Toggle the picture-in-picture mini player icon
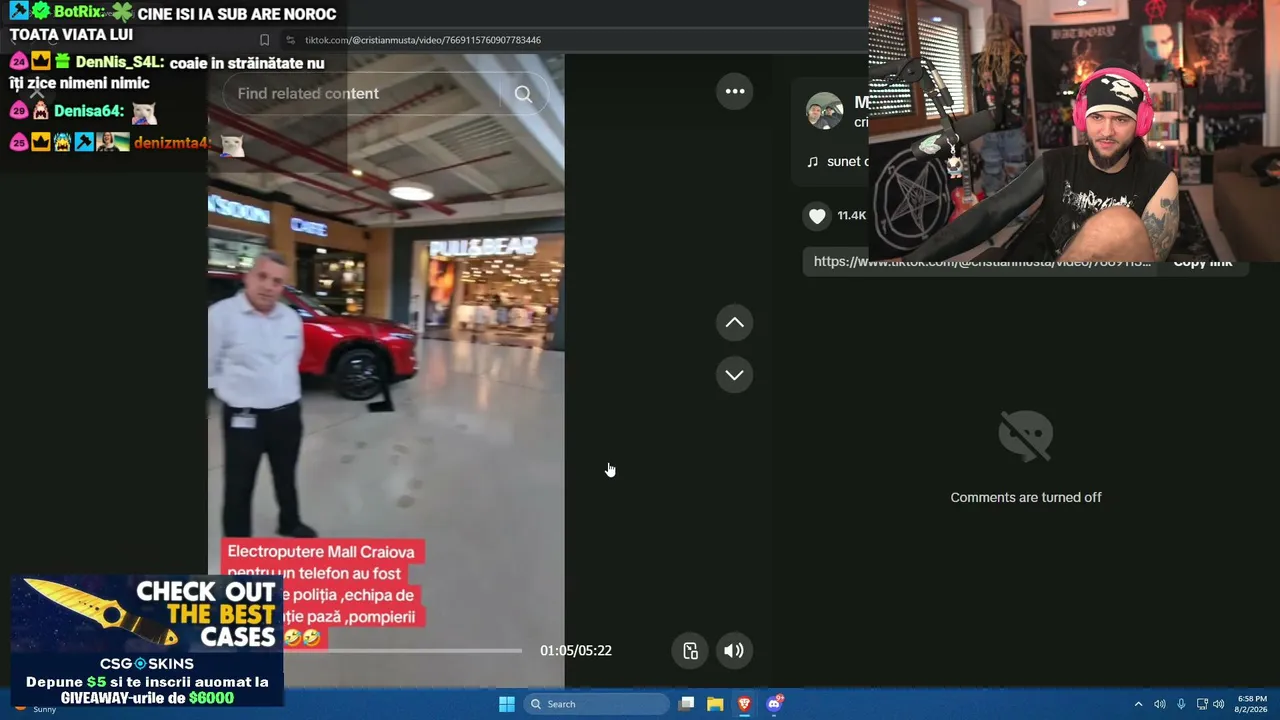The height and width of the screenshot is (720, 1280). tap(690, 651)
